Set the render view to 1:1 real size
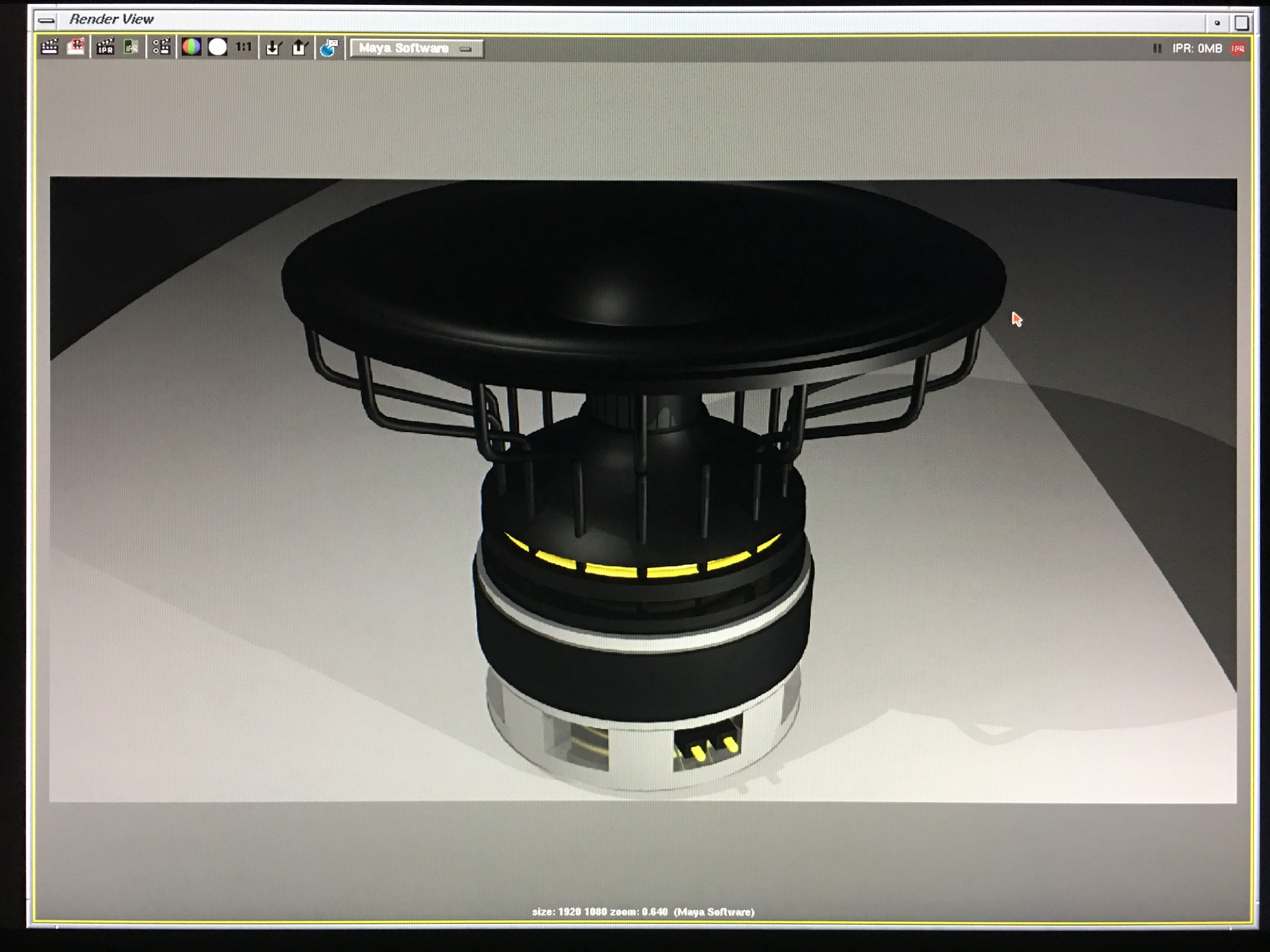The width and height of the screenshot is (1270, 952). click(x=243, y=47)
